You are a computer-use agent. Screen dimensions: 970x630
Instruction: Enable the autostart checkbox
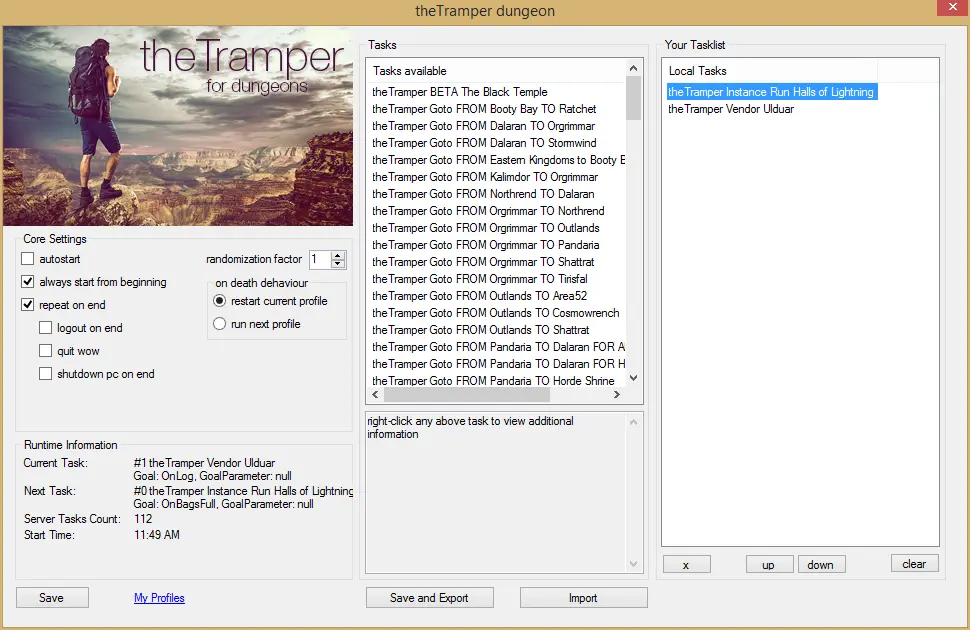28,259
